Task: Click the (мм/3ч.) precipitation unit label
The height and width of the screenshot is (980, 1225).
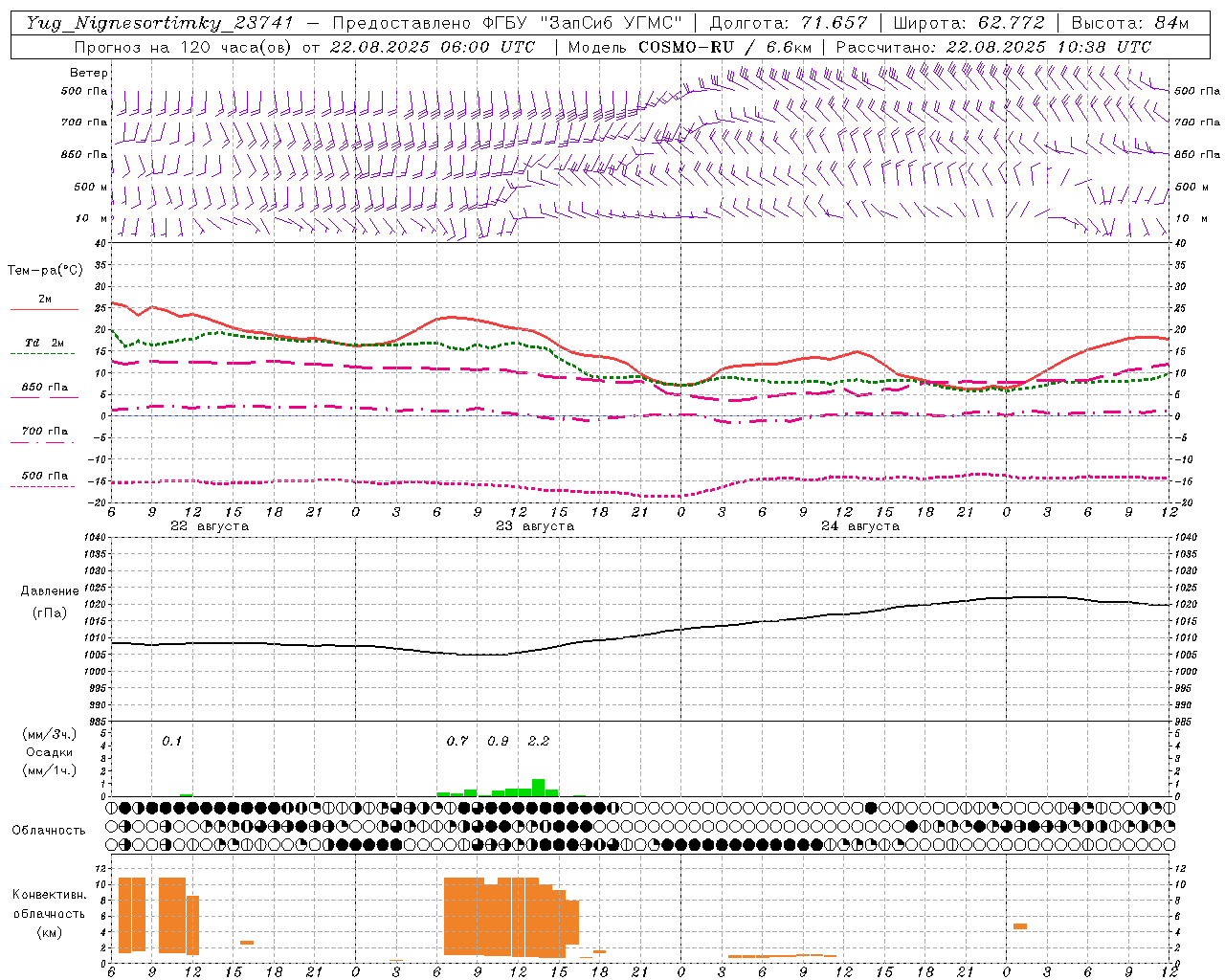Action: point(50,734)
